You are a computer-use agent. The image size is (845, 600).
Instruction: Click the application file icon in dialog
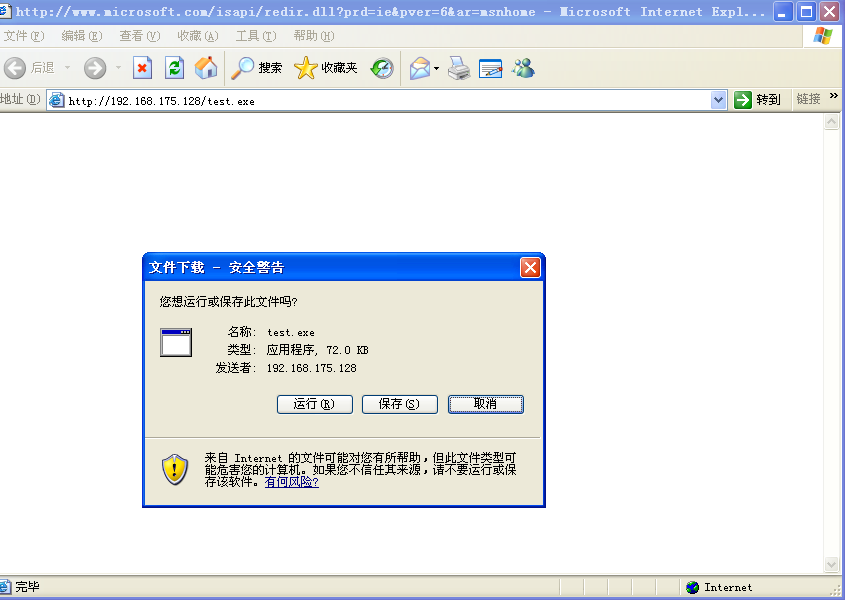click(x=176, y=342)
